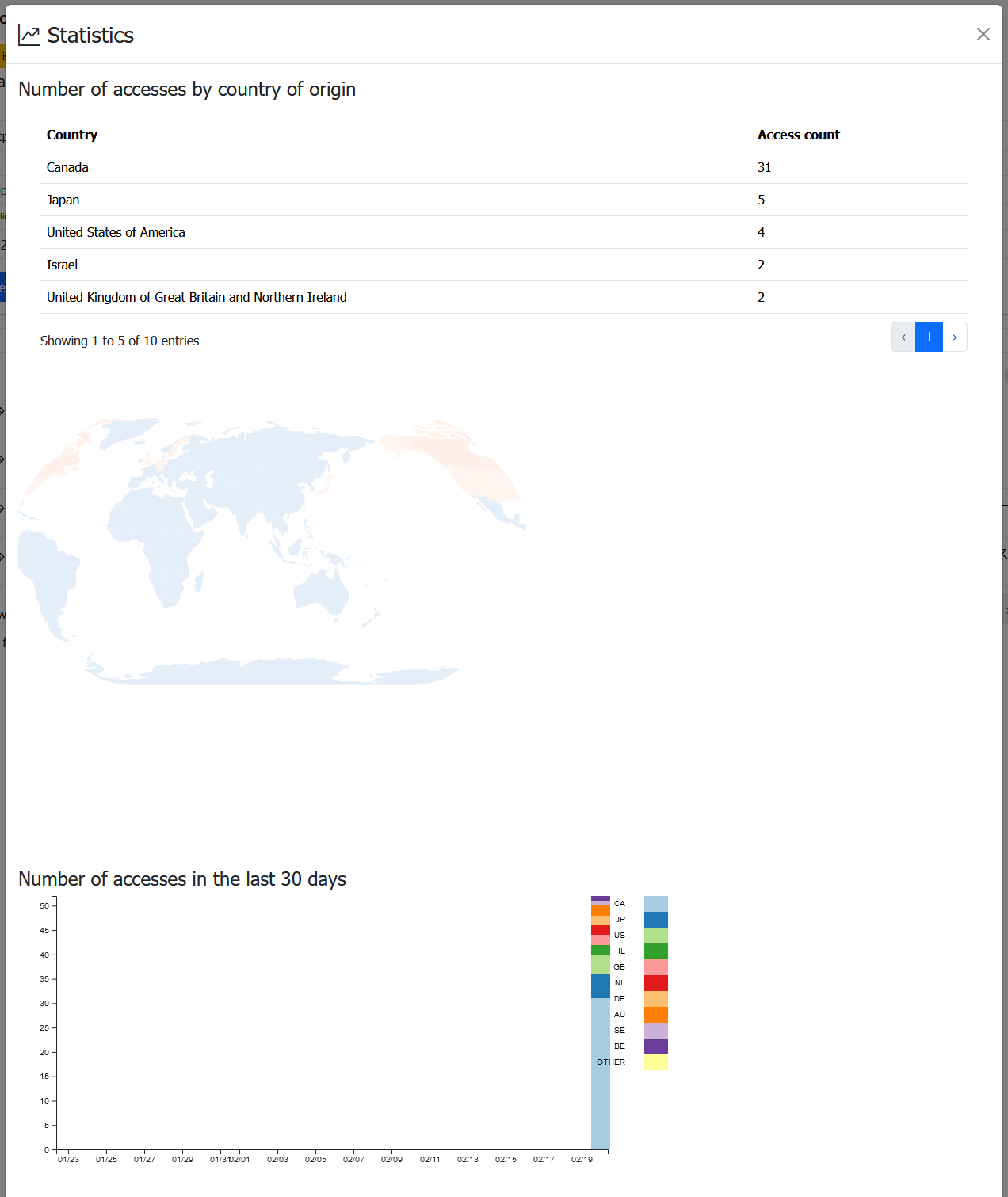The image size is (1008, 1197).
Task: Close the Statistics dialog
Action: click(983, 34)
